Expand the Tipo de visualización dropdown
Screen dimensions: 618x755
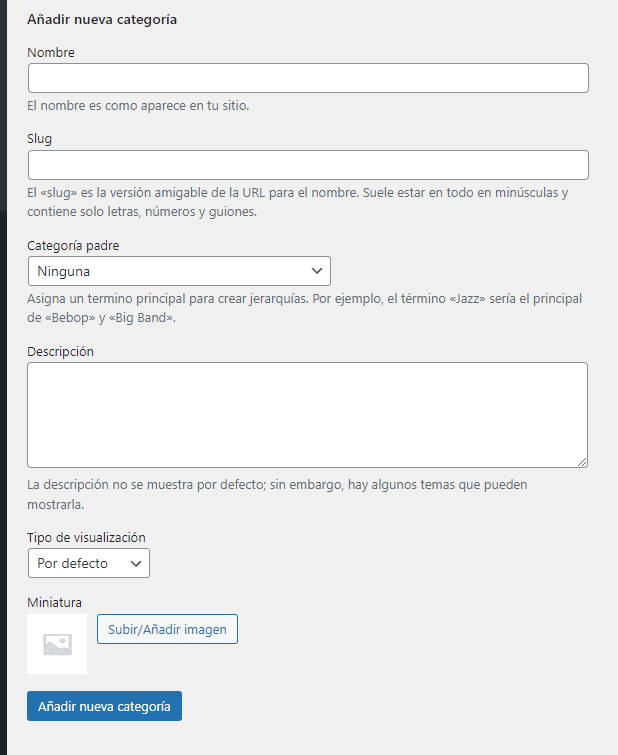tap(88, 563)
